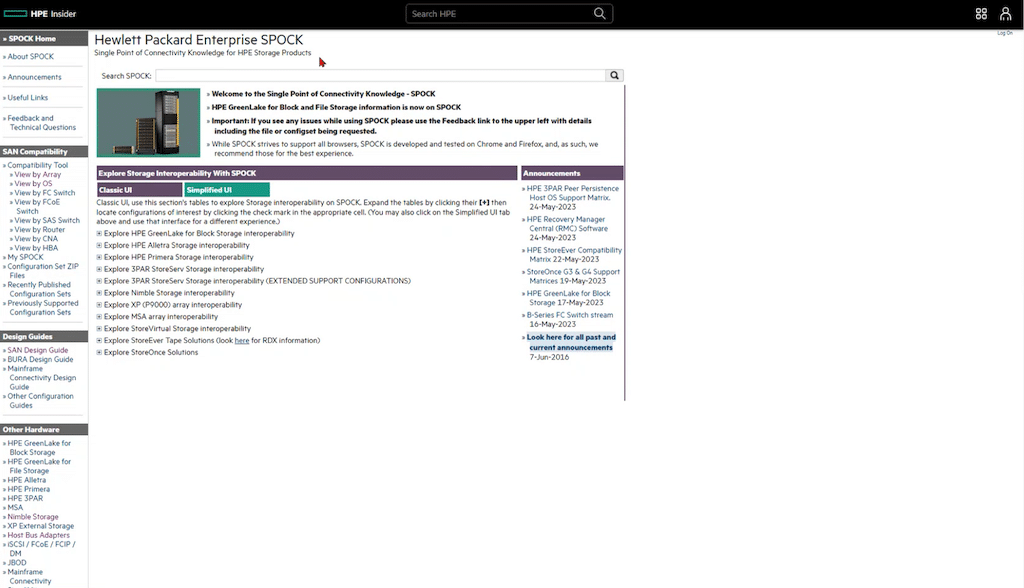Open Useful Links in sidebar
Screen dimensions: 1024x588
(27, 98)
